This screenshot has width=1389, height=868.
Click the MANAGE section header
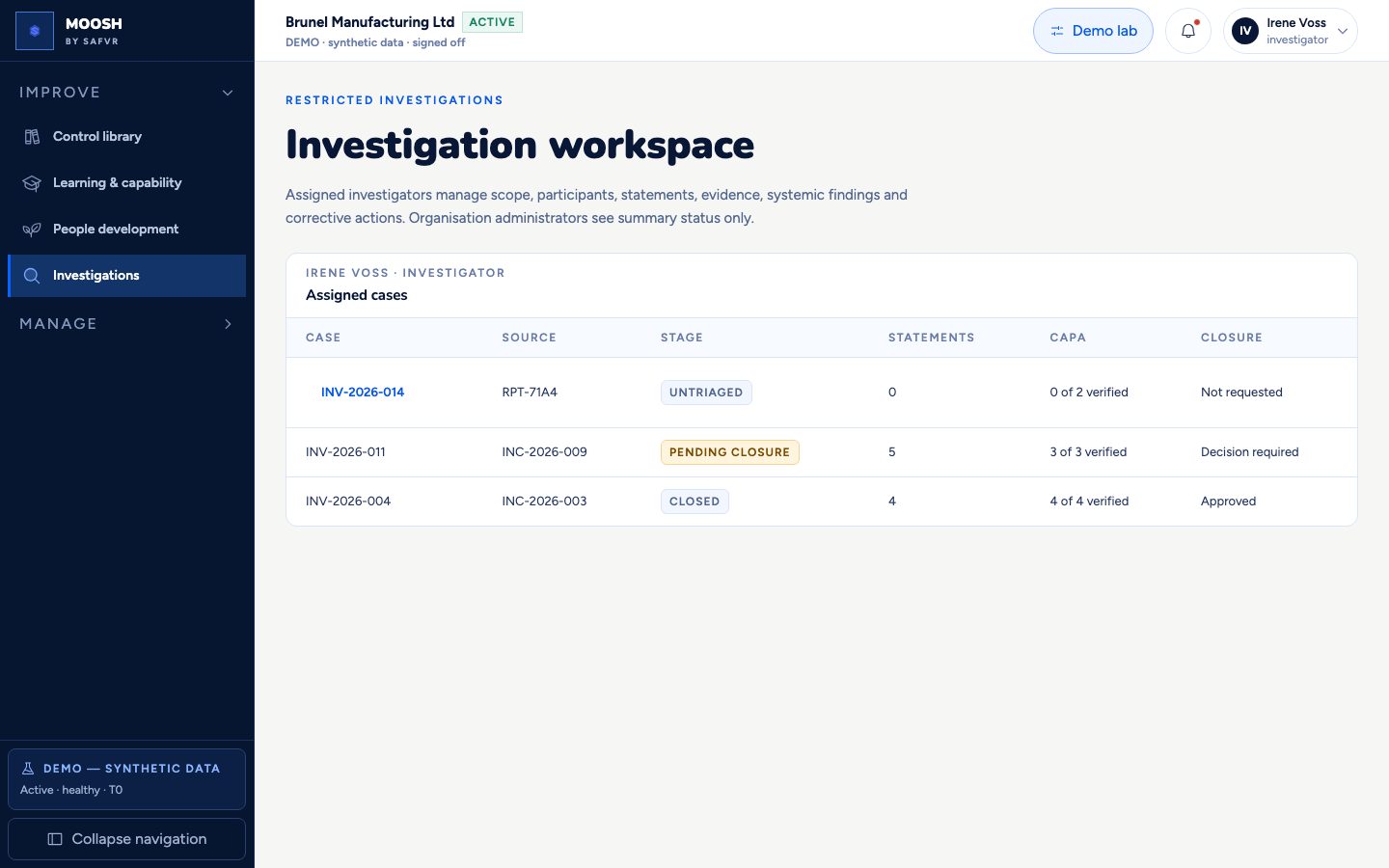126,324
